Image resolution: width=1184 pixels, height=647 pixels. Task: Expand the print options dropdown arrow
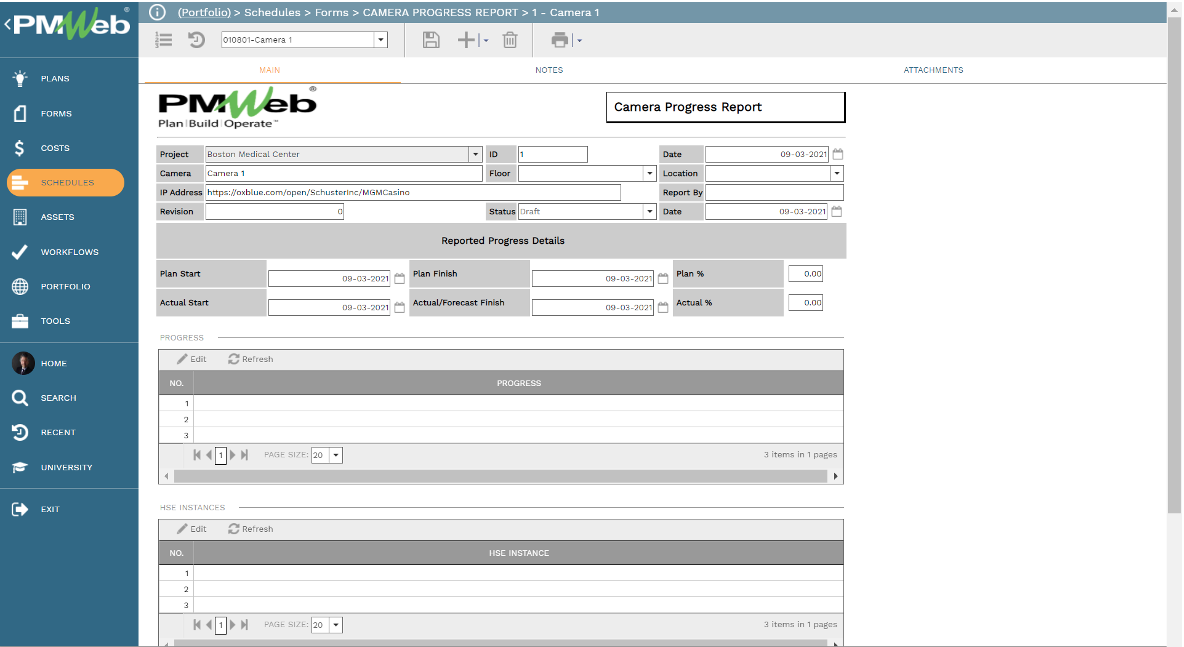pos(579,41)
